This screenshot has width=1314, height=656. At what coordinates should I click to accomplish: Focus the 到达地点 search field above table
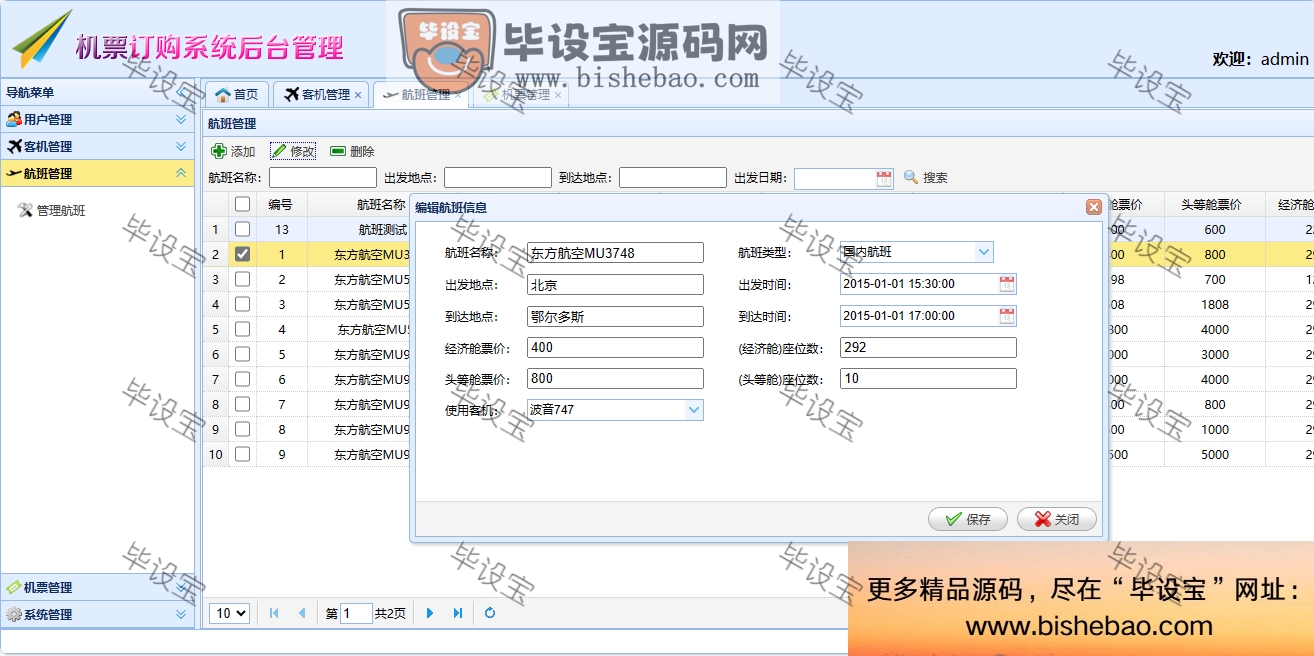coord(673,178)
